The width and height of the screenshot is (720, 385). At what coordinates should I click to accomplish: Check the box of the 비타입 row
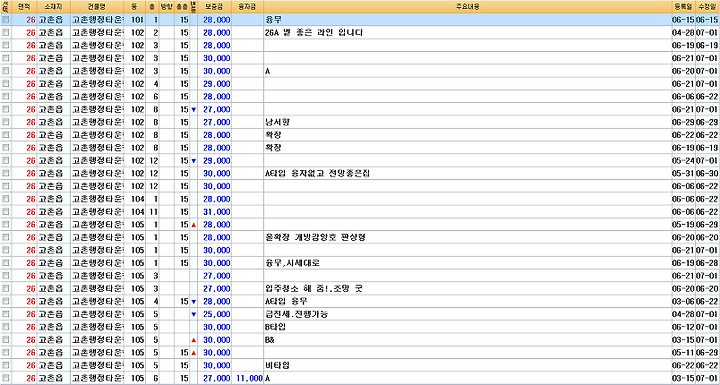pos(6,366)
